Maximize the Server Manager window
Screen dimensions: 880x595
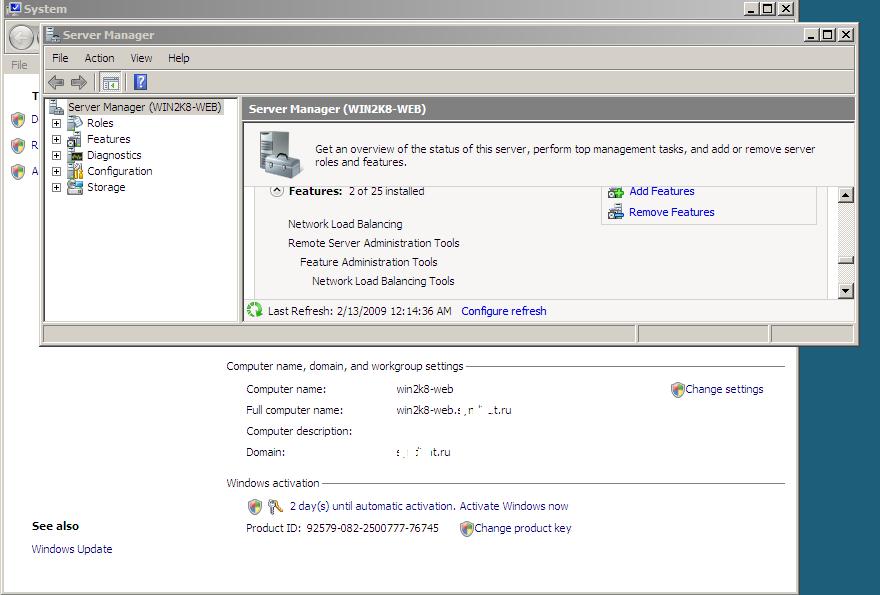point(827,35)
